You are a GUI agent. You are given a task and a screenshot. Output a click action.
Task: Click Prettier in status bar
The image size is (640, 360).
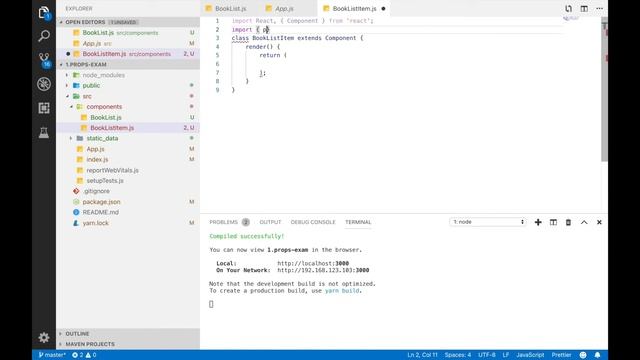(561, 355)
